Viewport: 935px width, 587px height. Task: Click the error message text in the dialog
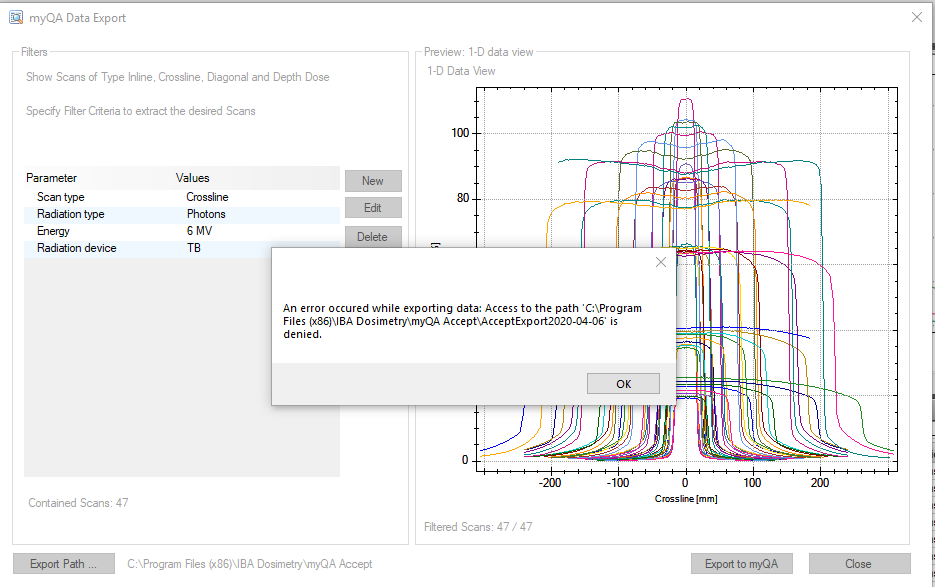[462, 321]
